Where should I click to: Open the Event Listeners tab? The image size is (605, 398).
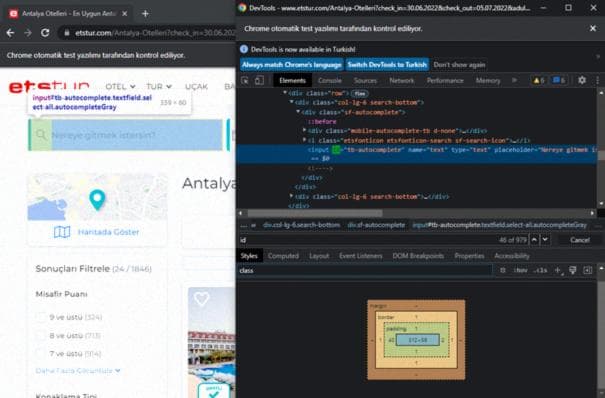tap(360, 256)
